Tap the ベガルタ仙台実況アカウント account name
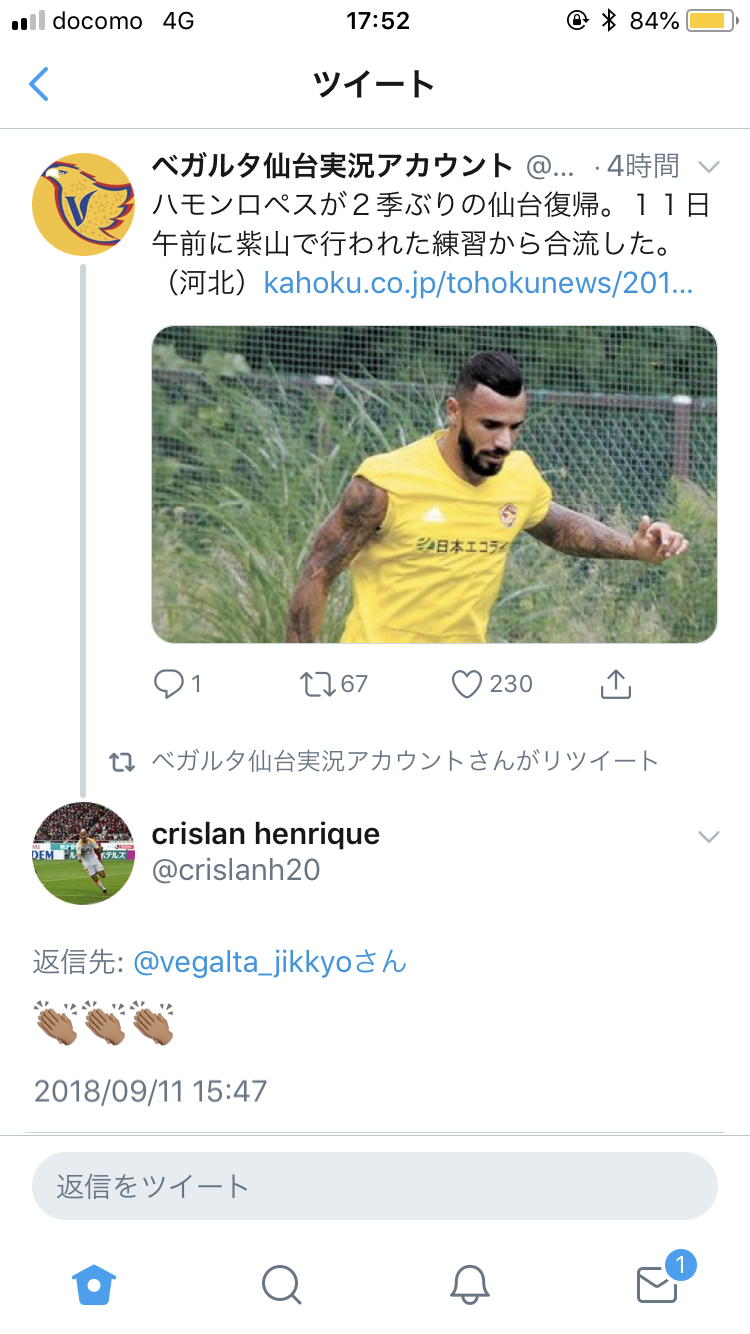 tap(332, 165)
